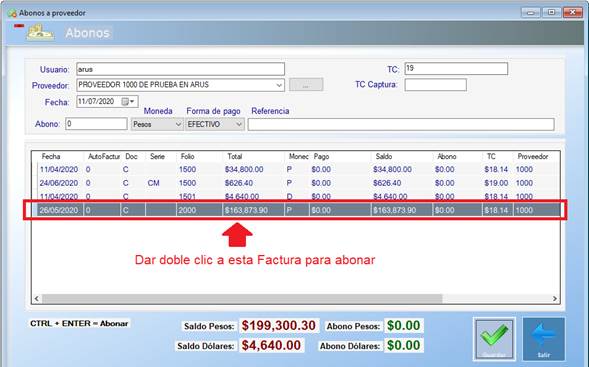This screenshot has width=589, height=367.
Task: Open the Moneda Pesos dropdown
Action: pyautogui.click(x=178, y=124)
